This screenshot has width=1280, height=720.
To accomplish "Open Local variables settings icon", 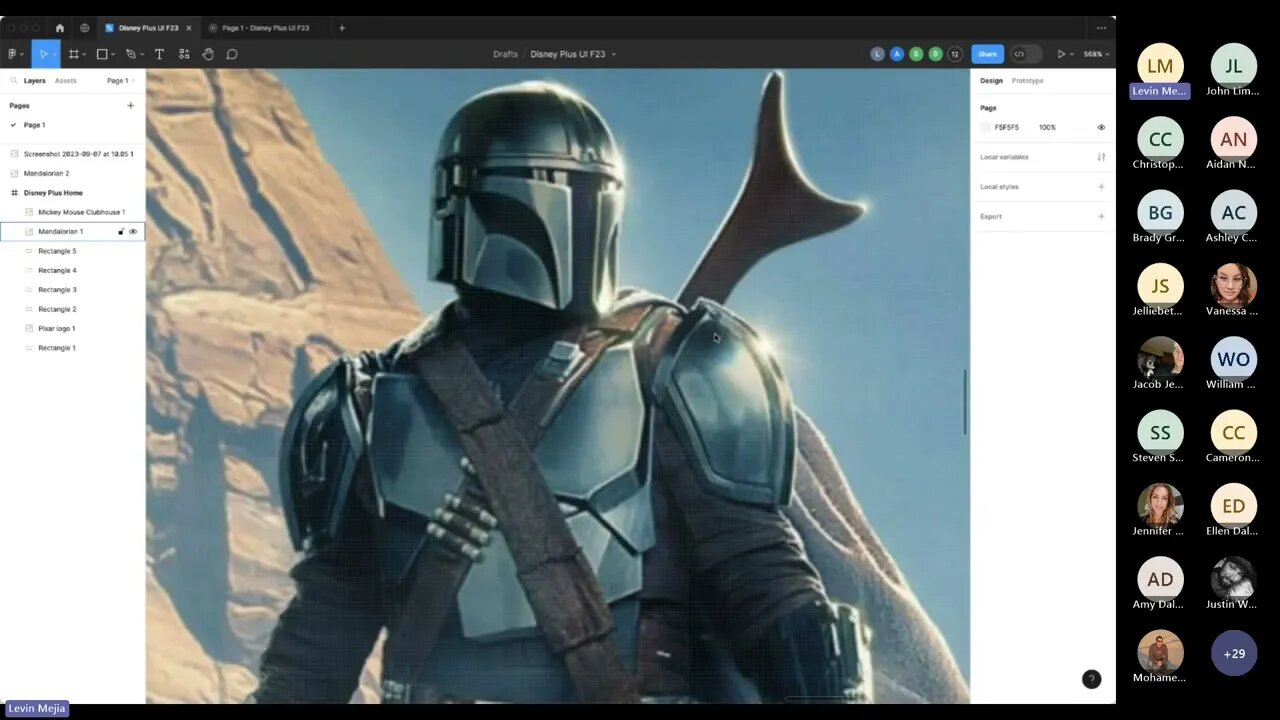I will coord(1101,157).
